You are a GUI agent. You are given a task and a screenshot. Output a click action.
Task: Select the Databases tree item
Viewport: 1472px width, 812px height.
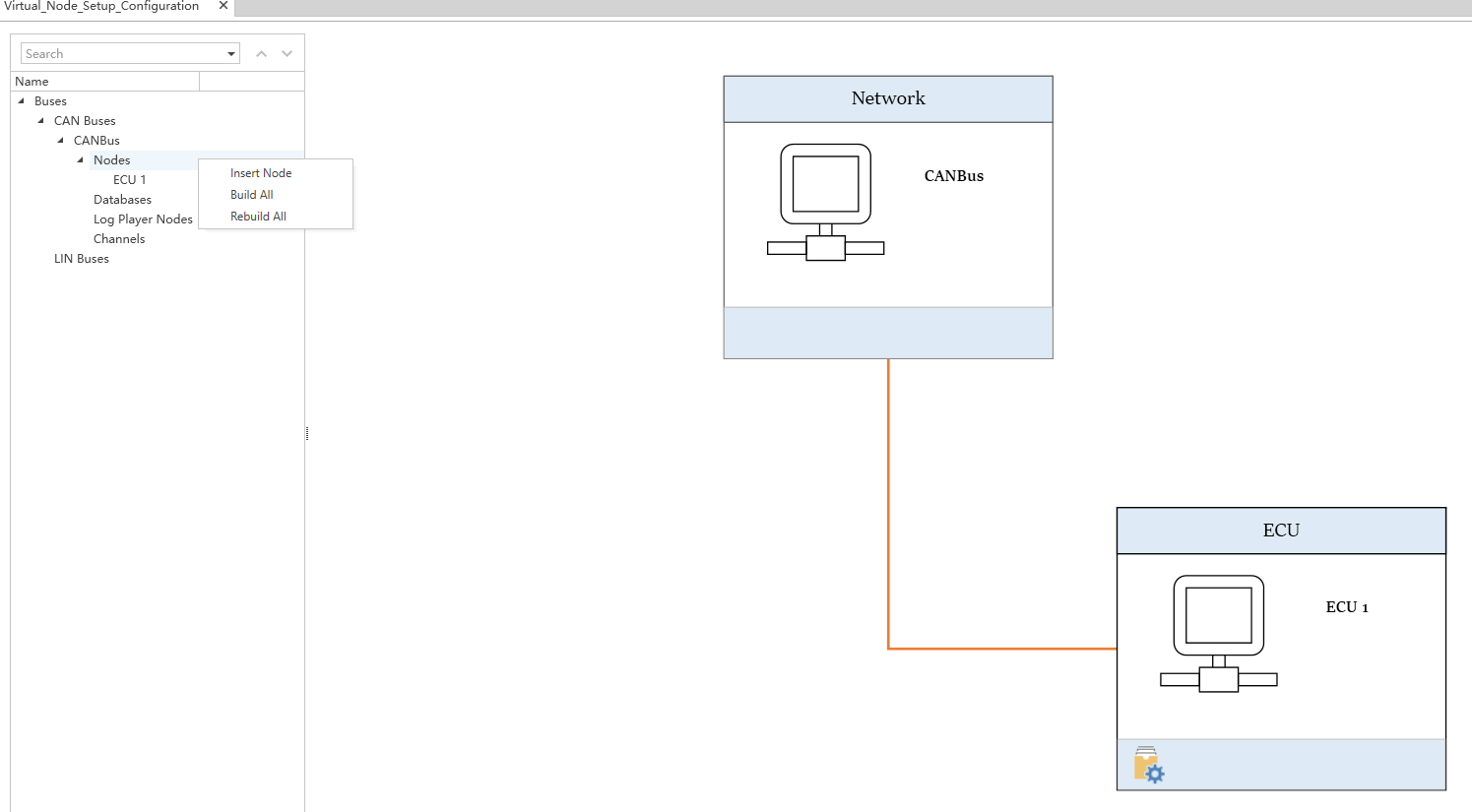(122, 200)
